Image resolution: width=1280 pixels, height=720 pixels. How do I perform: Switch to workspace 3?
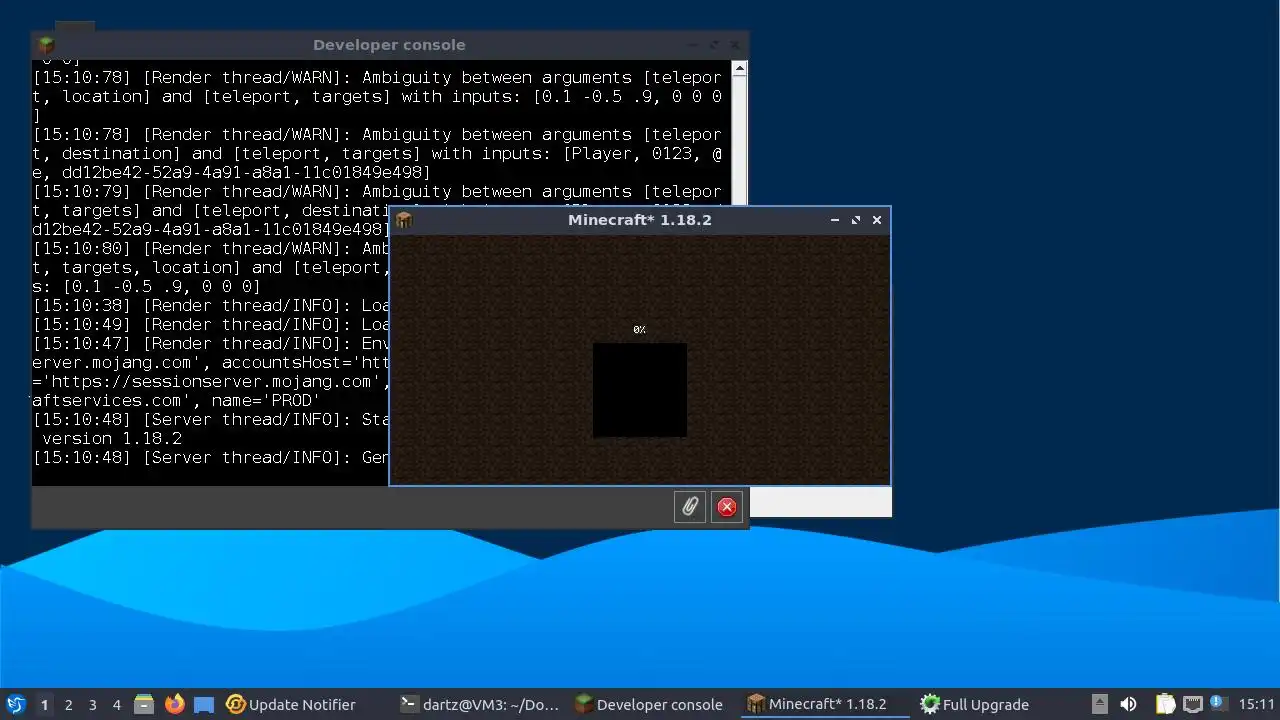click(x=92, y=704)
